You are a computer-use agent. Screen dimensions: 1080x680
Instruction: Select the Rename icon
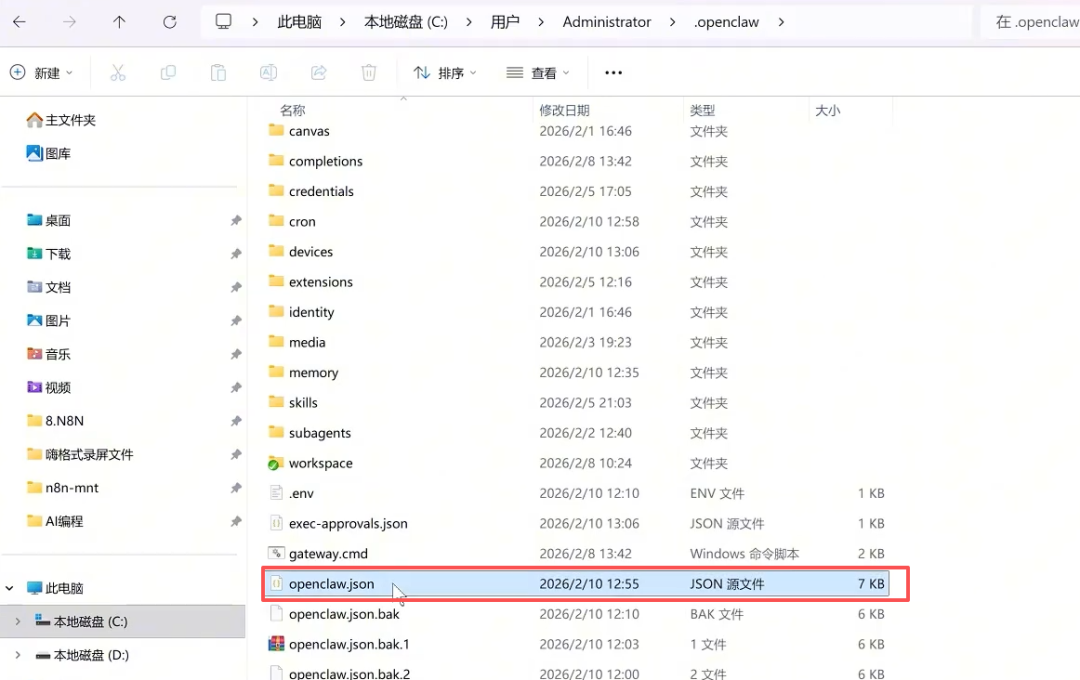click(x=268, y=72)
